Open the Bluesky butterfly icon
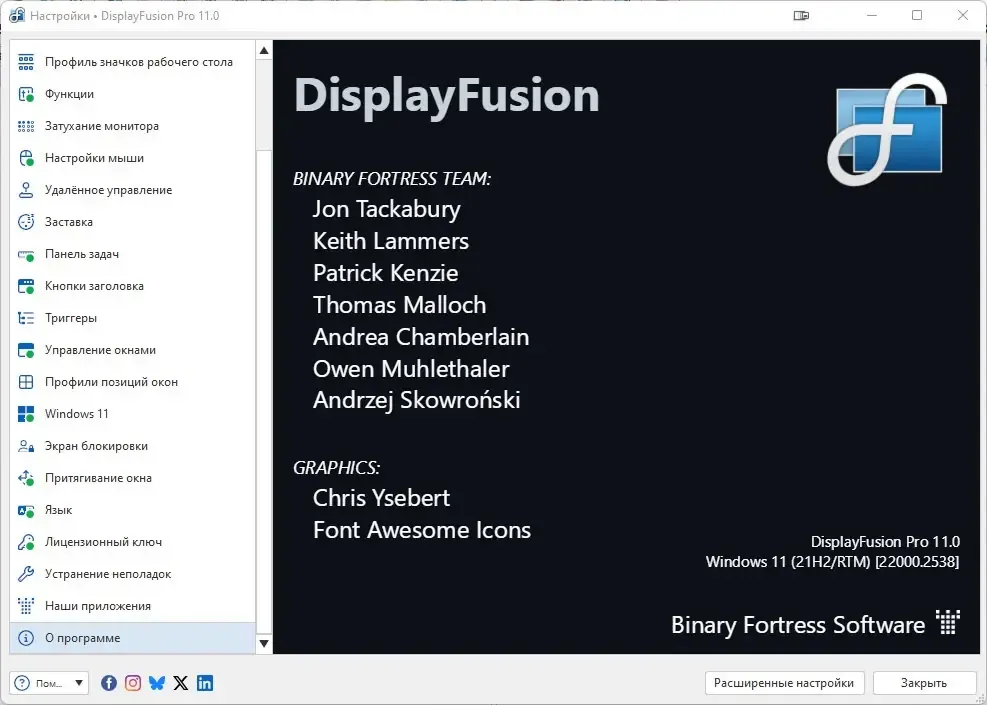 click(x=157, y=683)
